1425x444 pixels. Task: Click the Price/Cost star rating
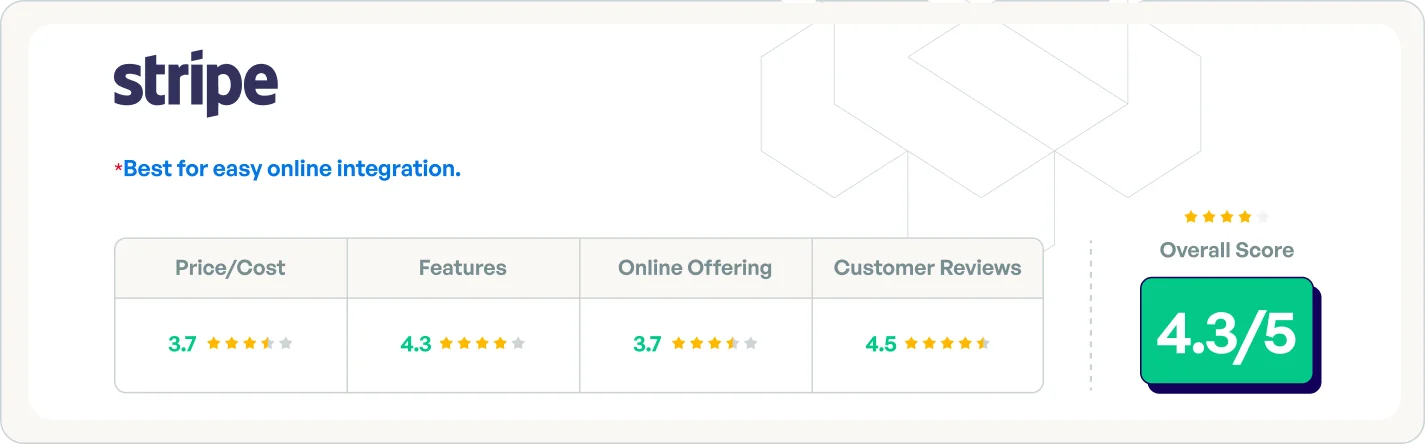click(250, 344)
